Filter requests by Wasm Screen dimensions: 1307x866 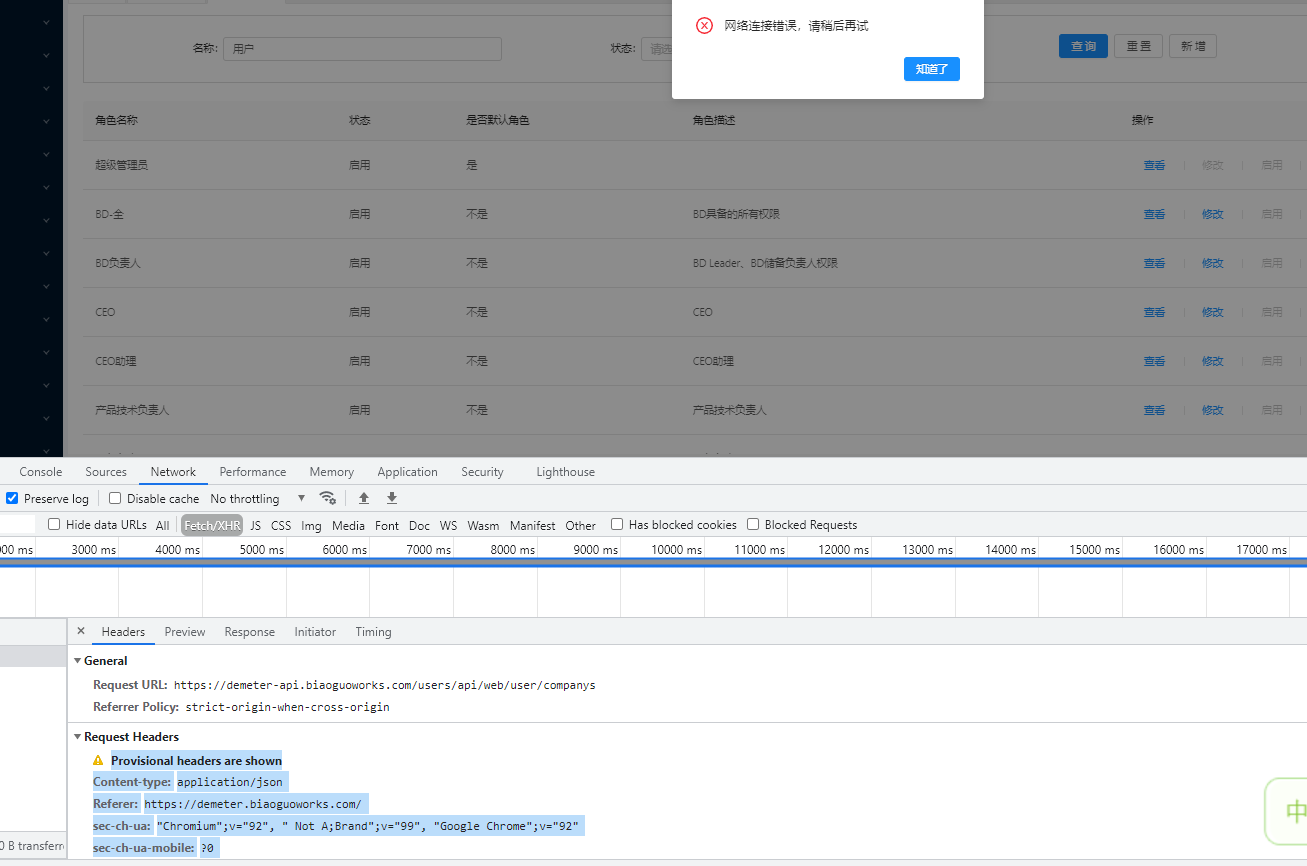483,525
